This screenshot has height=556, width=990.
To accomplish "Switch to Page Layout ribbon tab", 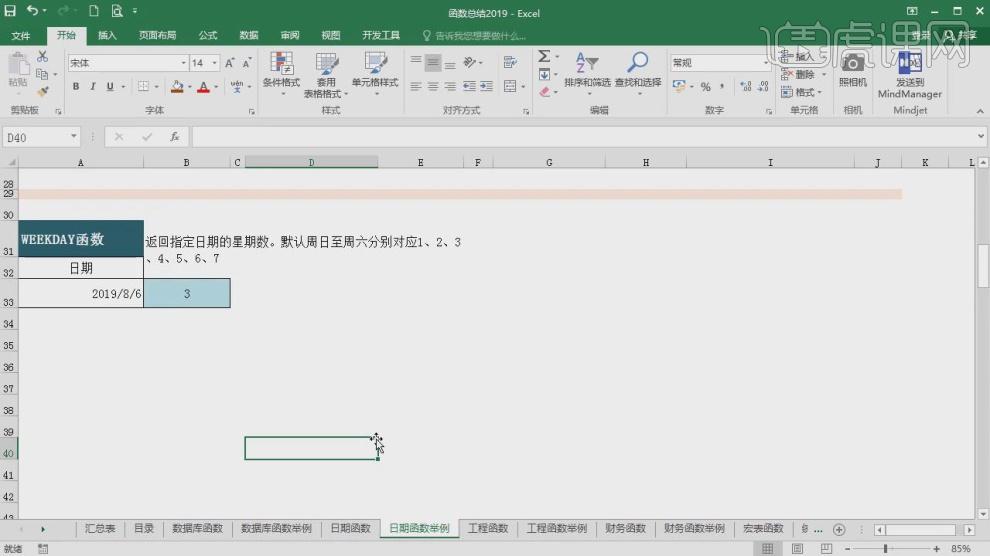I will 157,35.
